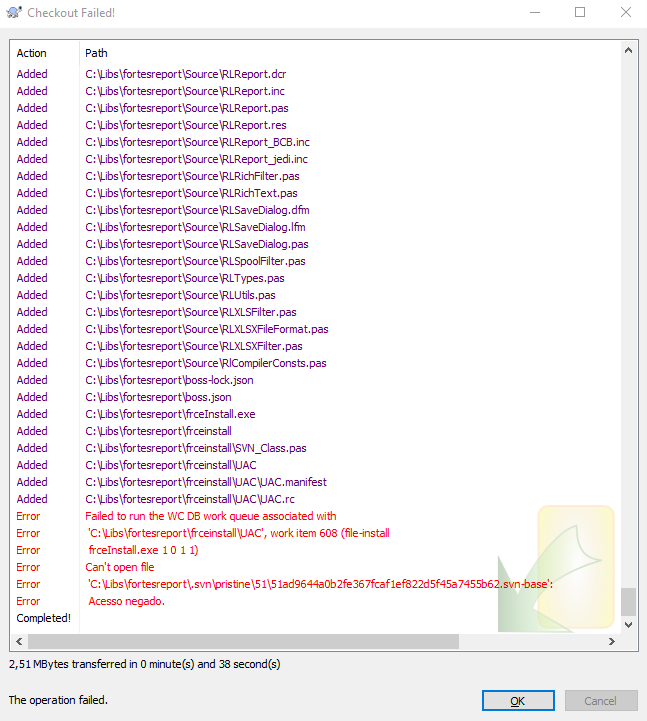Screen dimensions: 647x721
Task: Click the Action column header
Action: click(45, 53)
